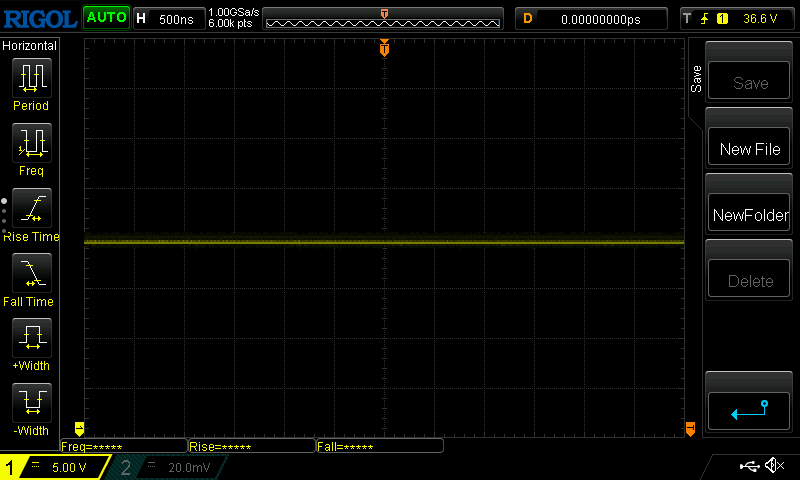Click the Horizontal menu header
Screen dimensions: 800x480
(x=30, y=46)
